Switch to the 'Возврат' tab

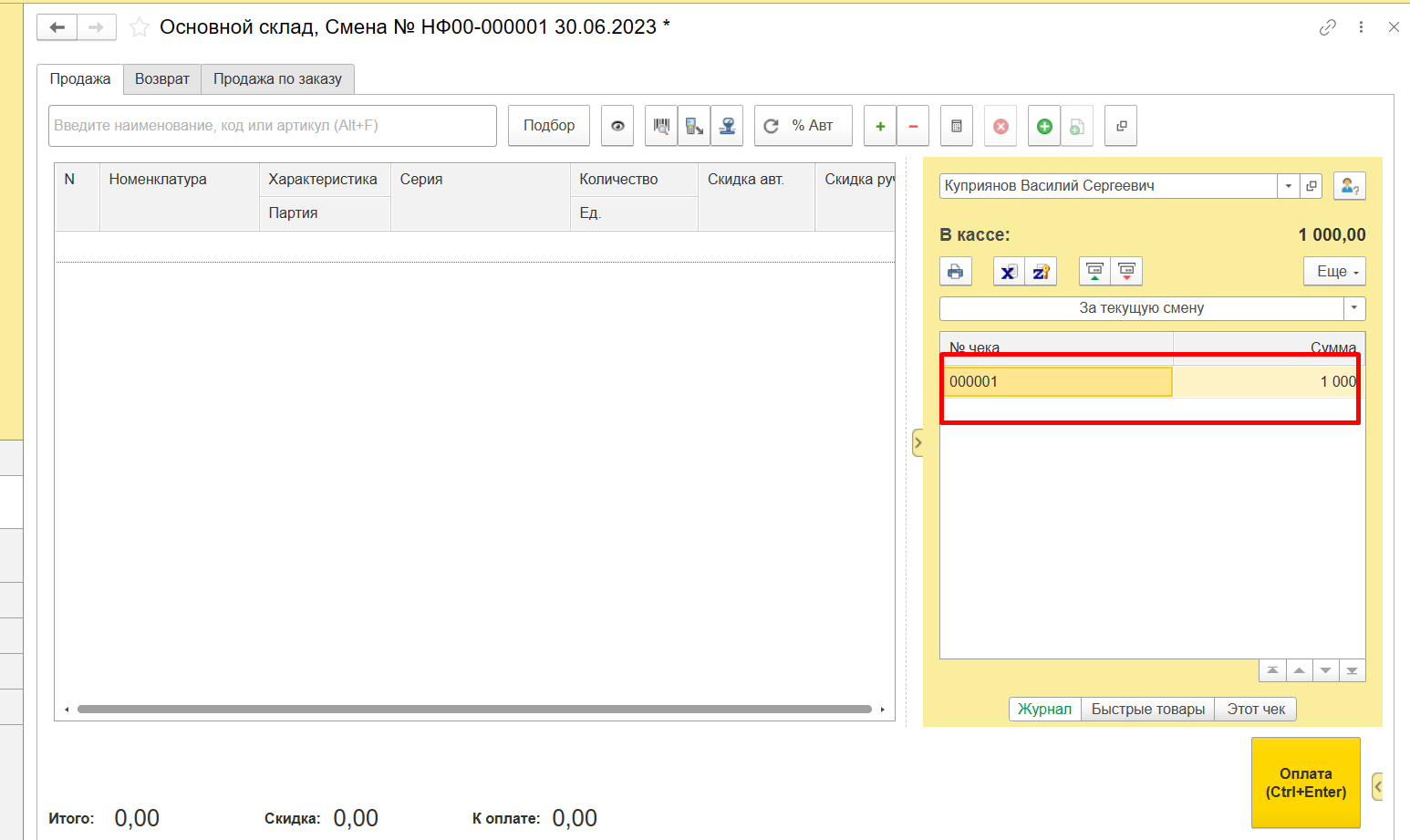pos(161,79)
